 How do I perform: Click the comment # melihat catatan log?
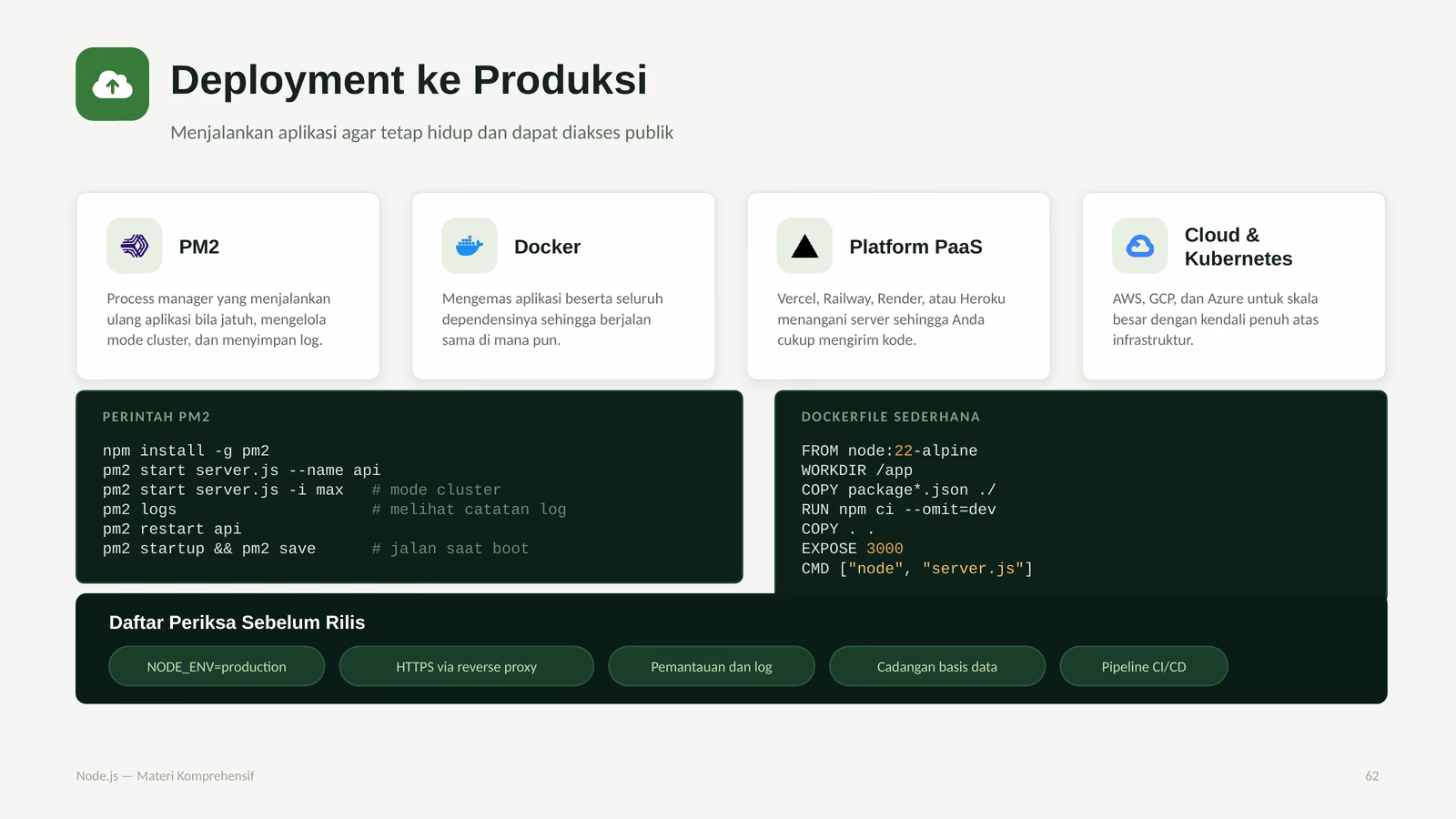(x=469, y=510)
